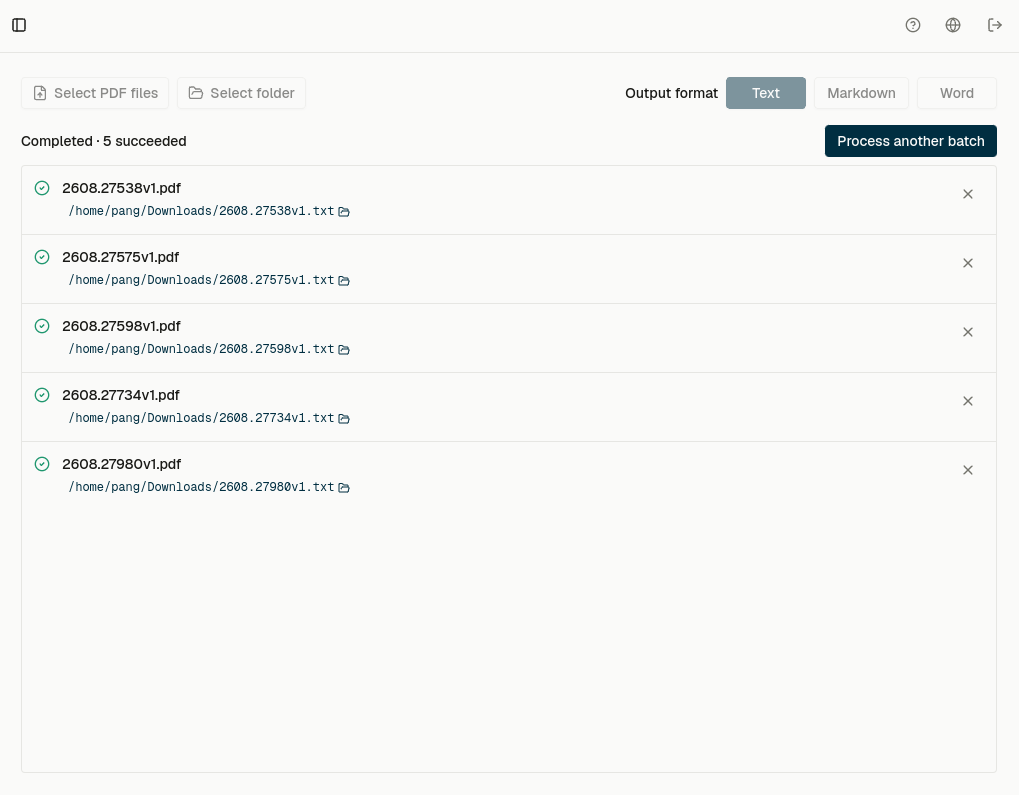Choose Word as output format
The width and height of the screenshot is (1019, 795).
click(x=957, y=93)
